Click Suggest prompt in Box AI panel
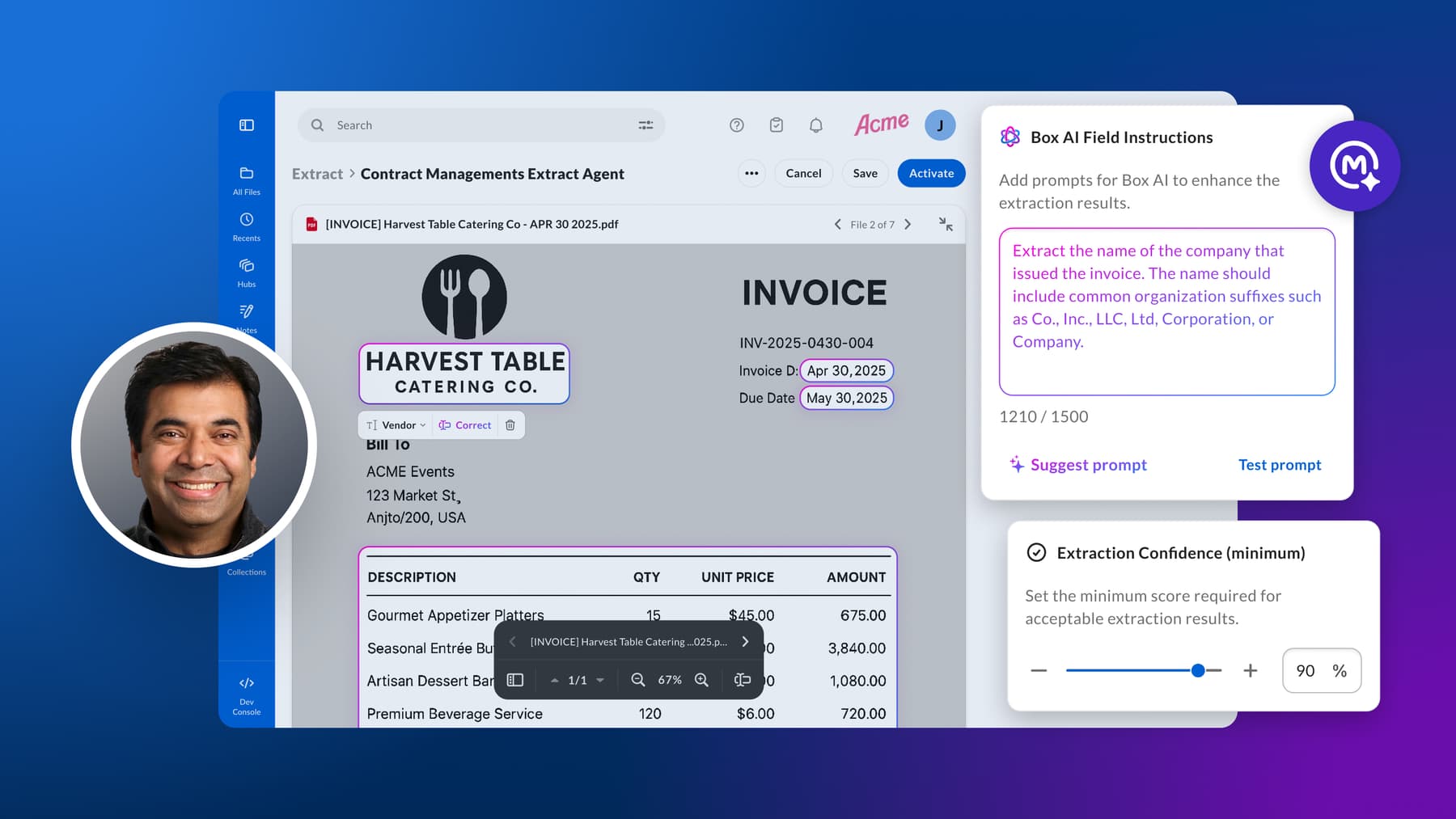Image resolution: width=1456 pixels, height=819 pixels. point(1078,464)
